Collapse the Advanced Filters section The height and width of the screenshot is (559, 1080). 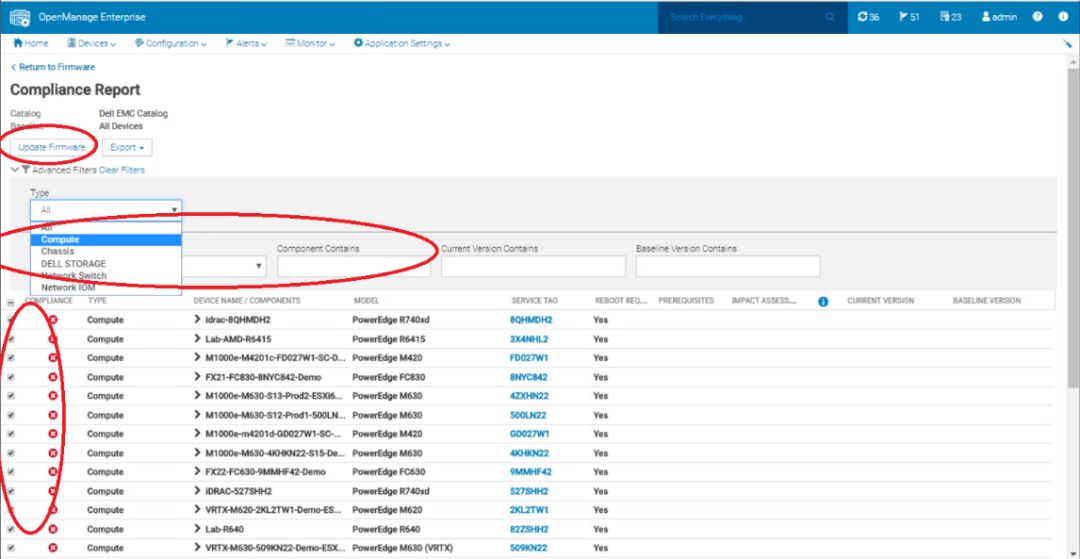[x=14, y=169]
